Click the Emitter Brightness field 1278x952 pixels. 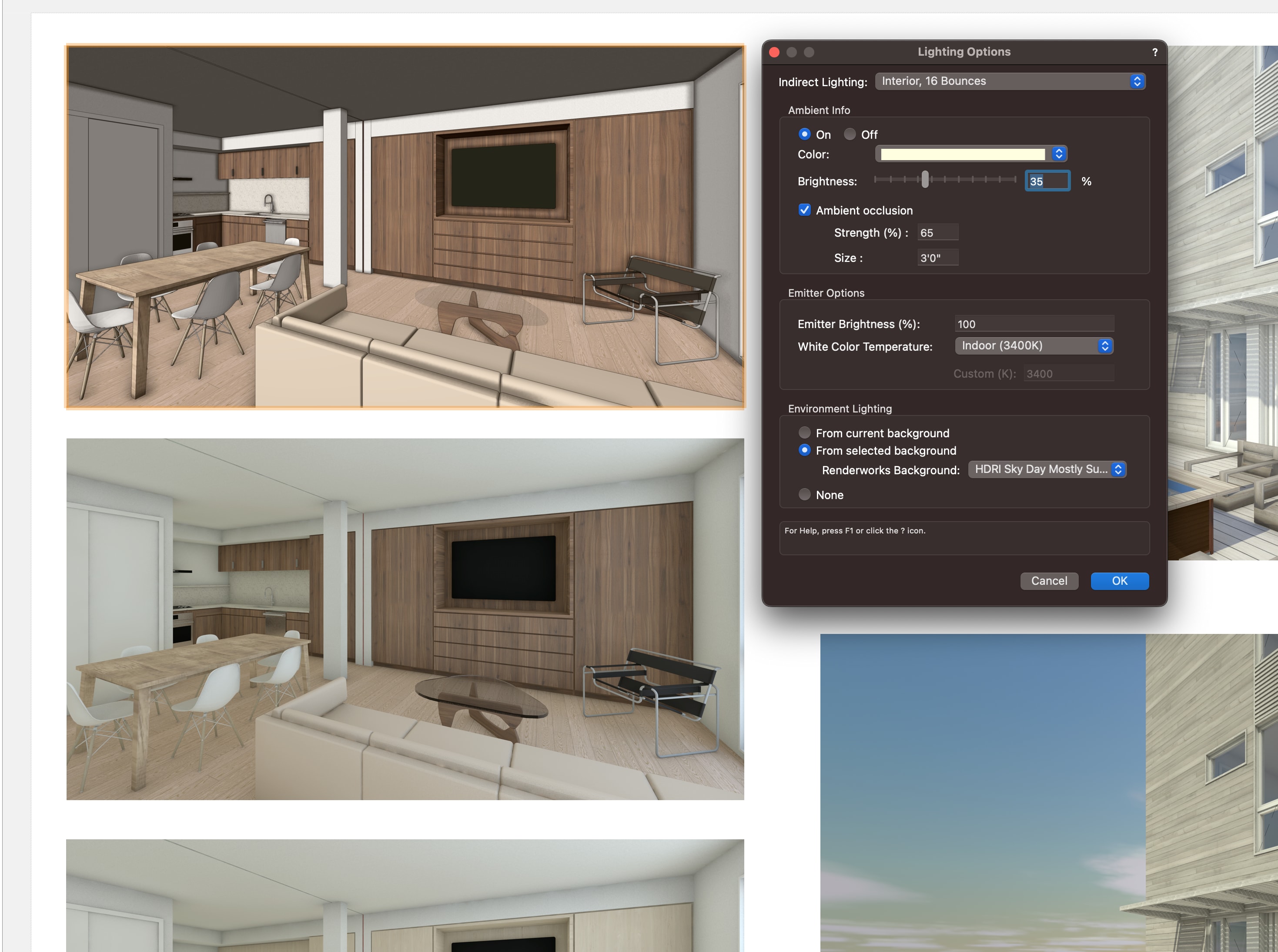[x=1034, y=324]
